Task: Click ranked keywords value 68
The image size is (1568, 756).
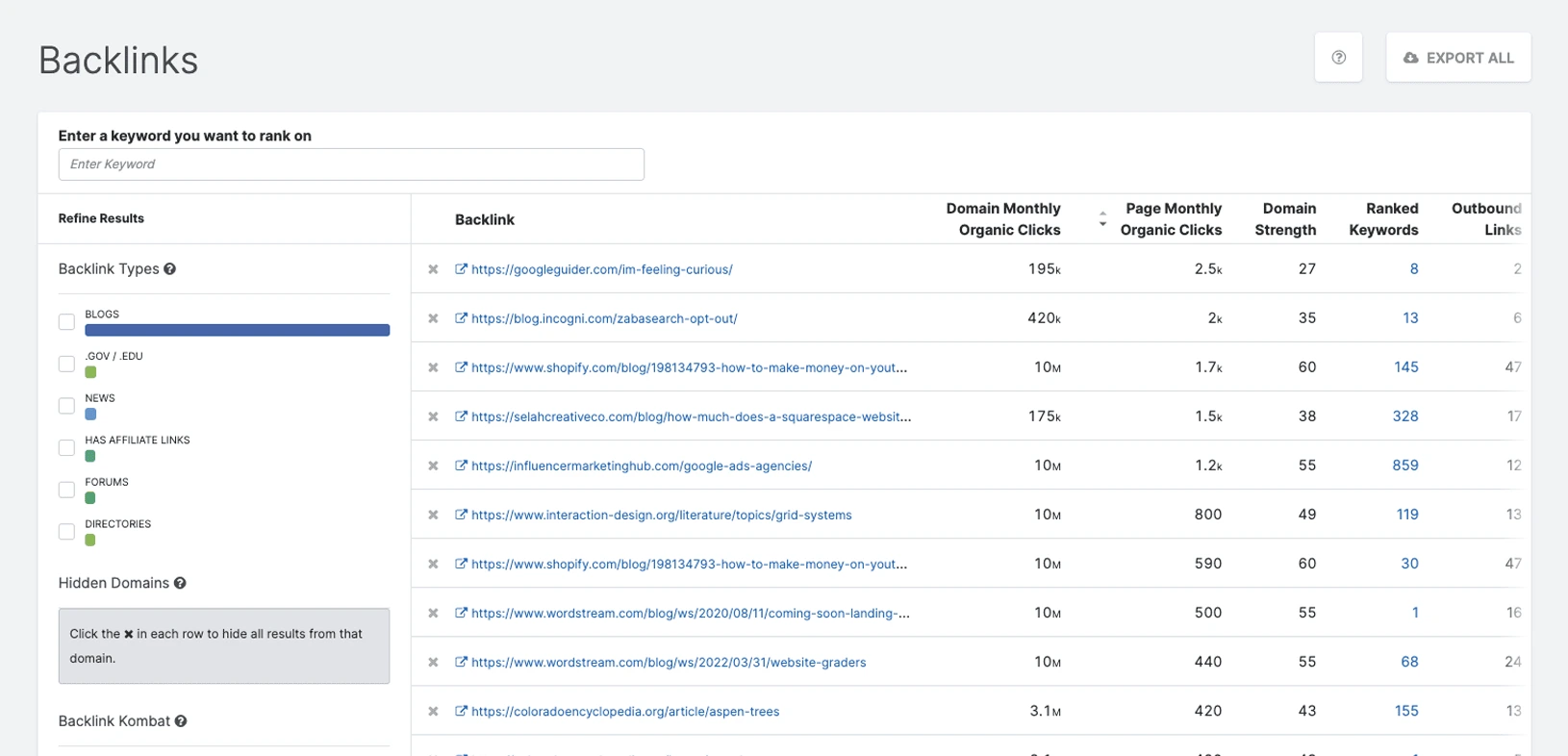Action: point(1409,662)
